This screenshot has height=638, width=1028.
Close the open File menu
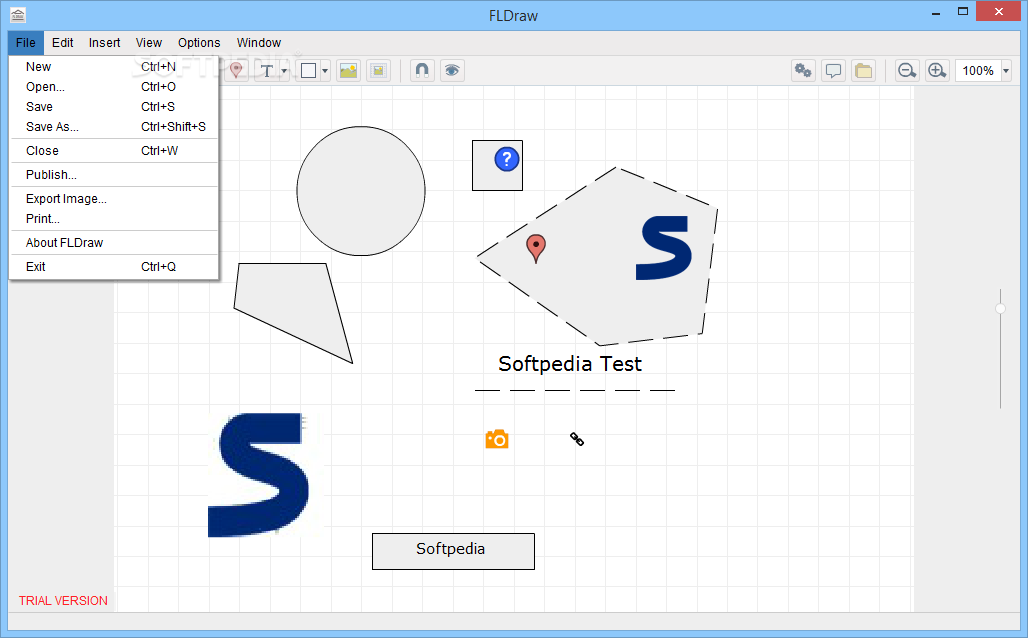point(26,43)
